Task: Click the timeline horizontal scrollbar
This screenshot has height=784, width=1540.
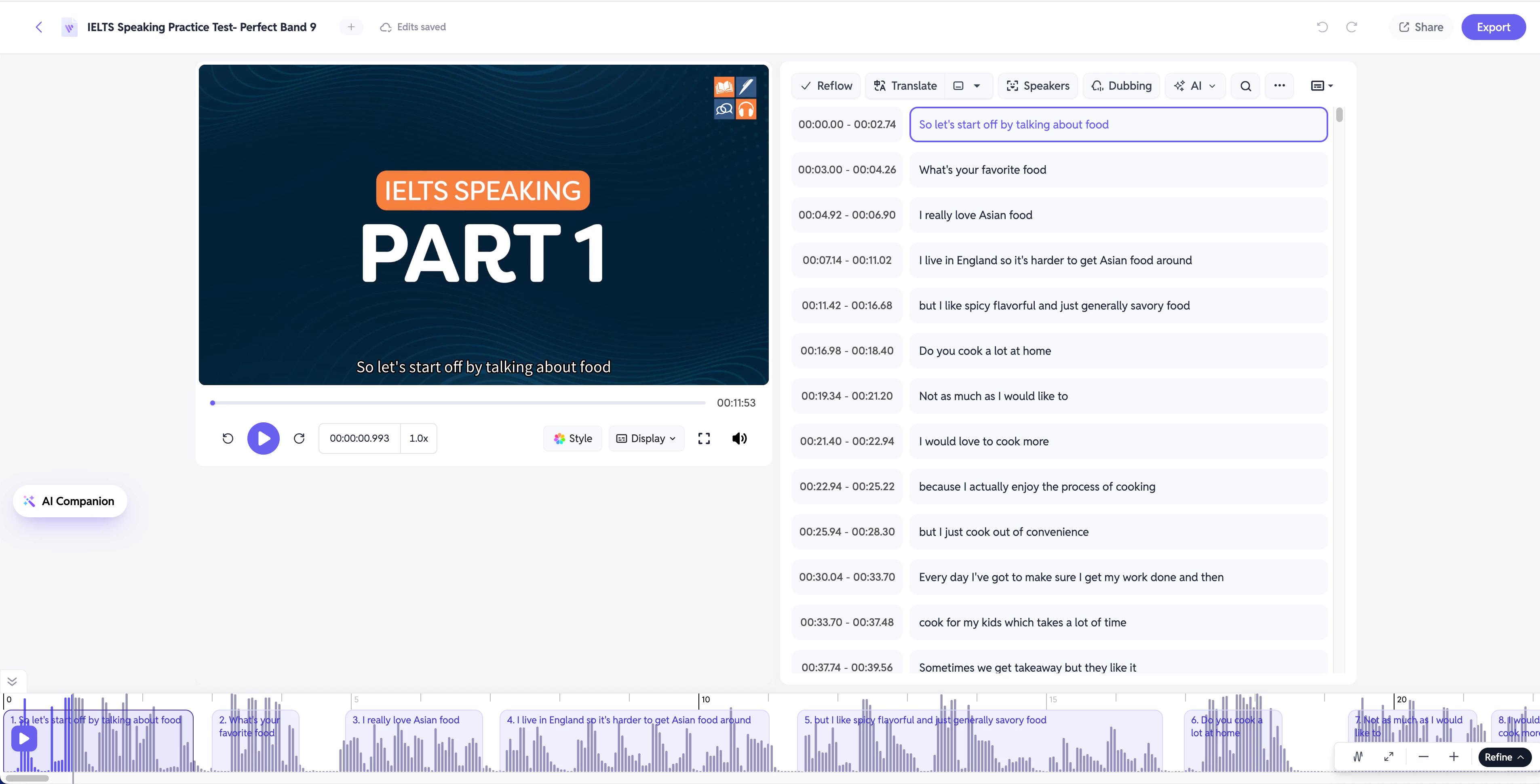Action: pyautogui.click(x=27, y=778)
